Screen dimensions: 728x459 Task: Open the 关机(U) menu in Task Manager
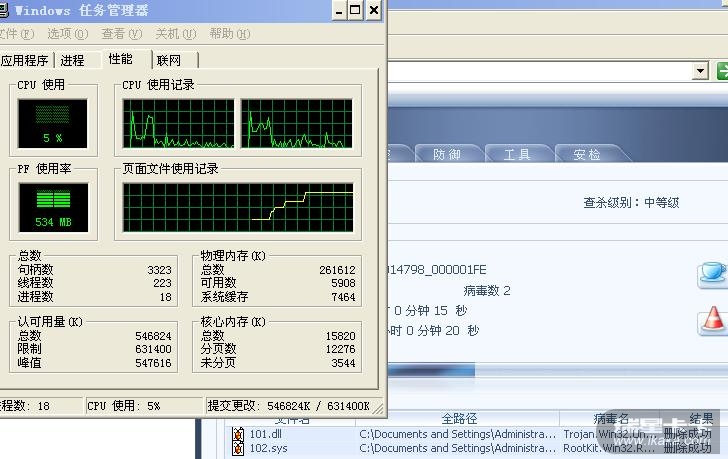176,34
